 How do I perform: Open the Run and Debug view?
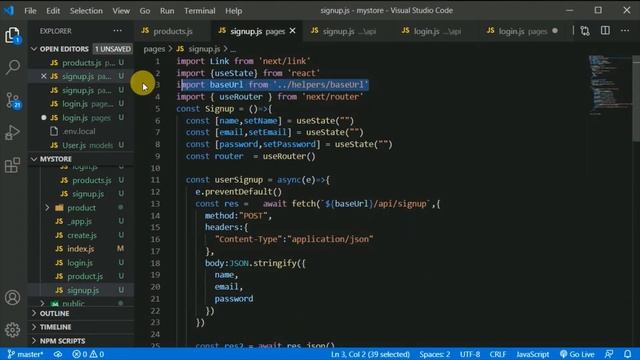12,133
